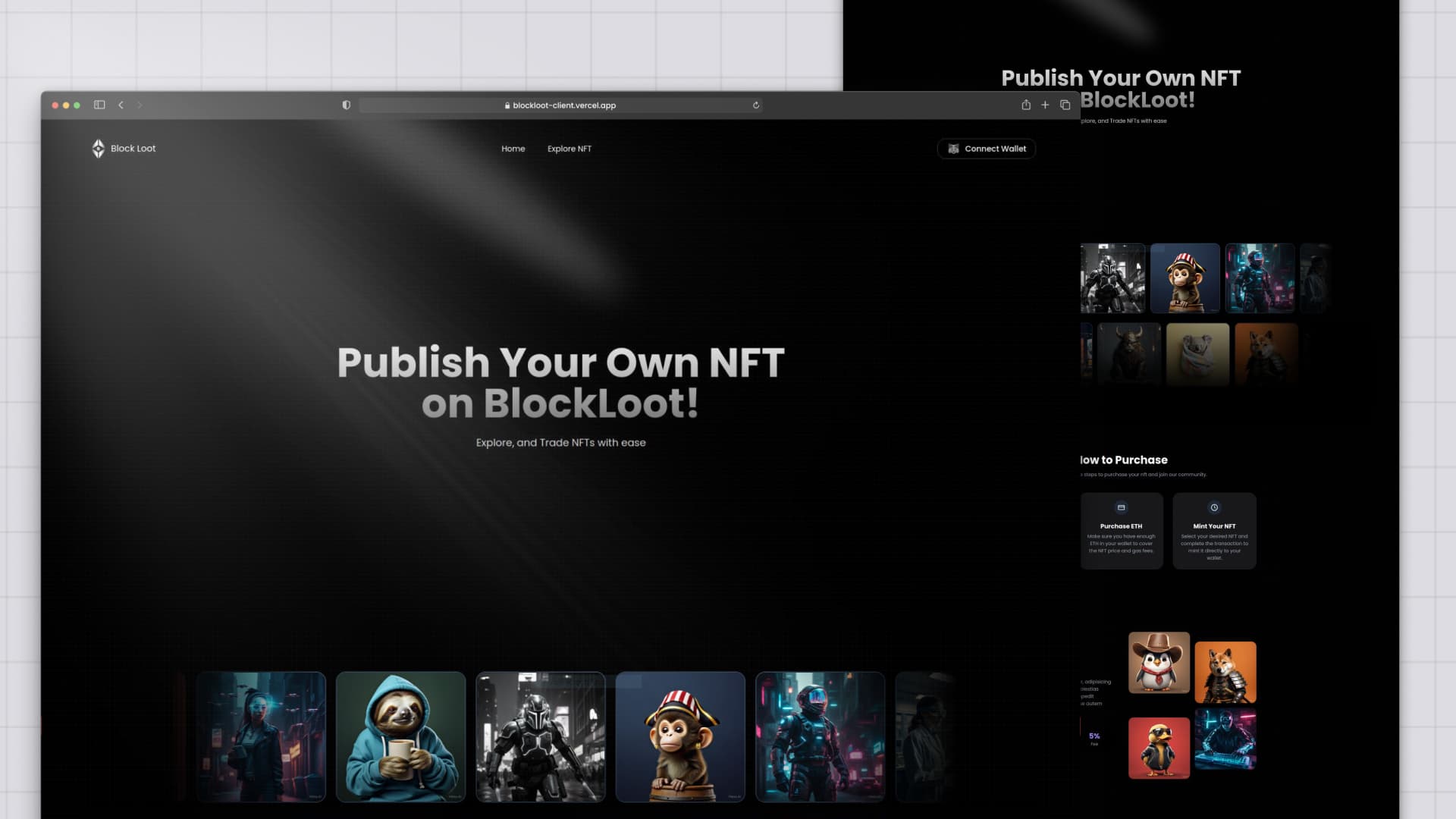This screenshot has height=819, width=1456.
Task: Click the wallet icon on Connect Wallet
Action: (952, 149)
